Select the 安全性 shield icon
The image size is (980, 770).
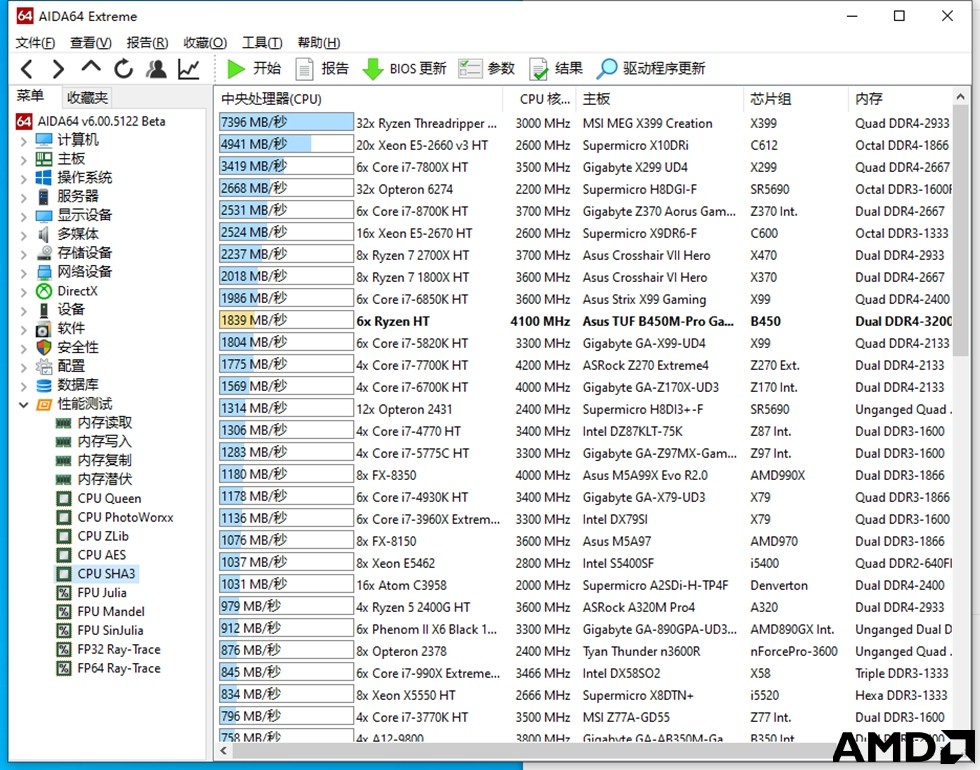44,348
